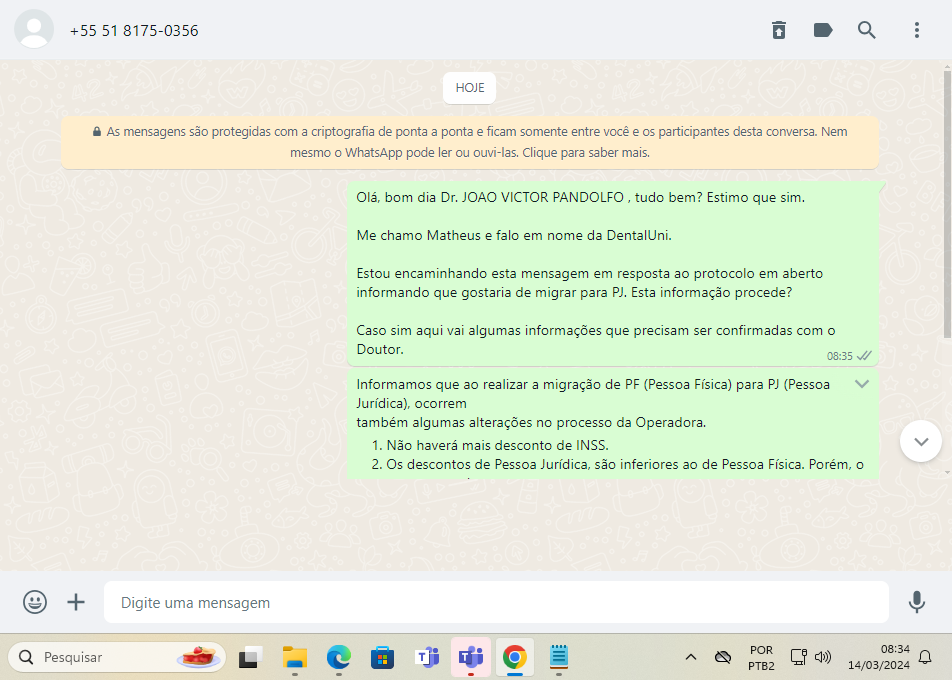Open message options chevron on second message
The height and width of the screenshot is (680, 952).
(x=862, y=384)
